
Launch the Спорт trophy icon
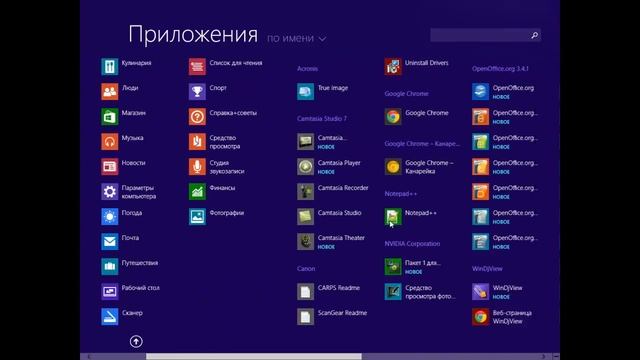coord(197,91)
